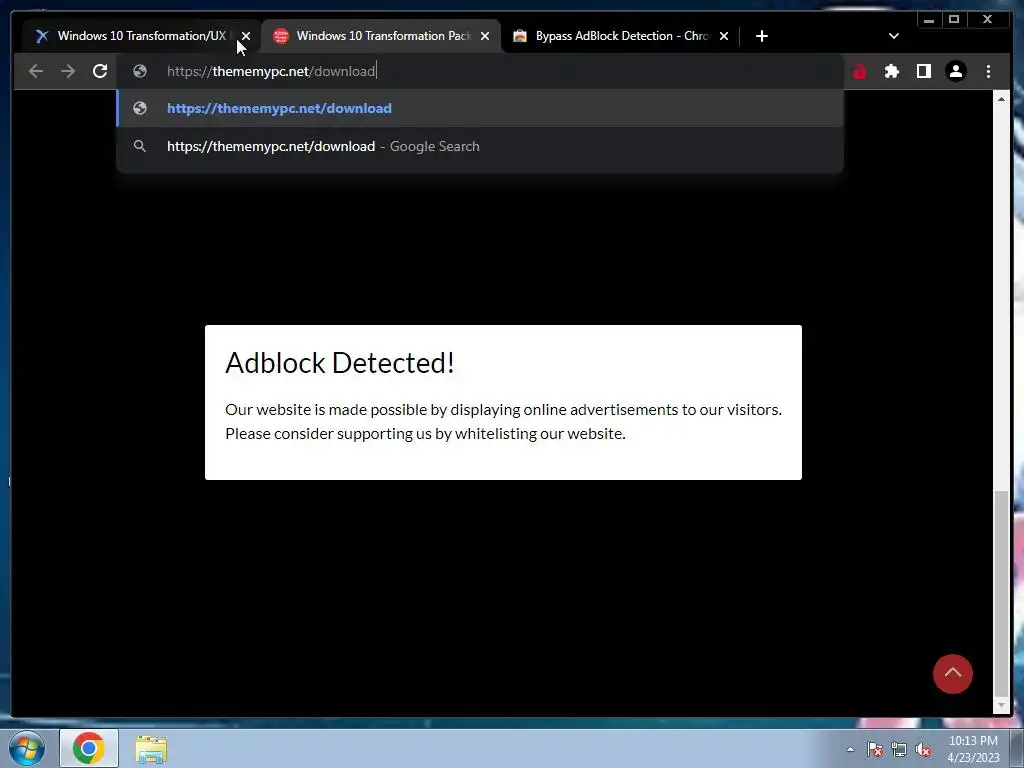Open the taskbar clock and date

[x=973, y=749]
